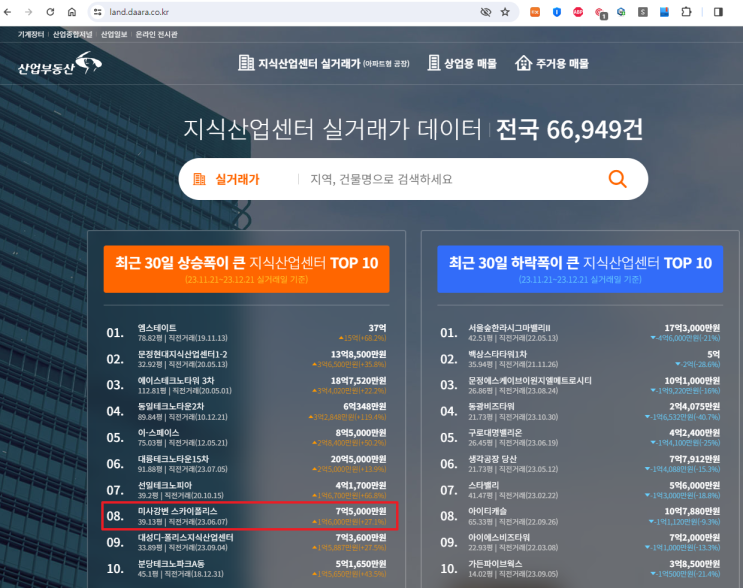Open the 주거용 매물 menu
The image size is (743, 588).
552,63
